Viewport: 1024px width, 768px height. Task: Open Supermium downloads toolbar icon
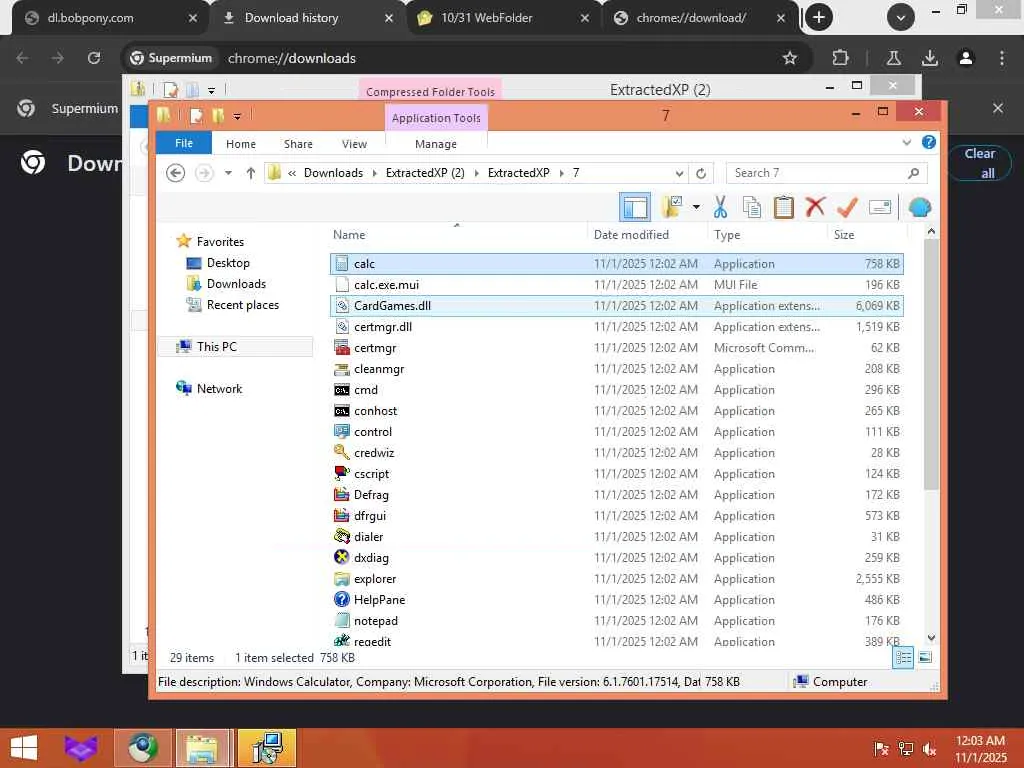pos(929,58)
